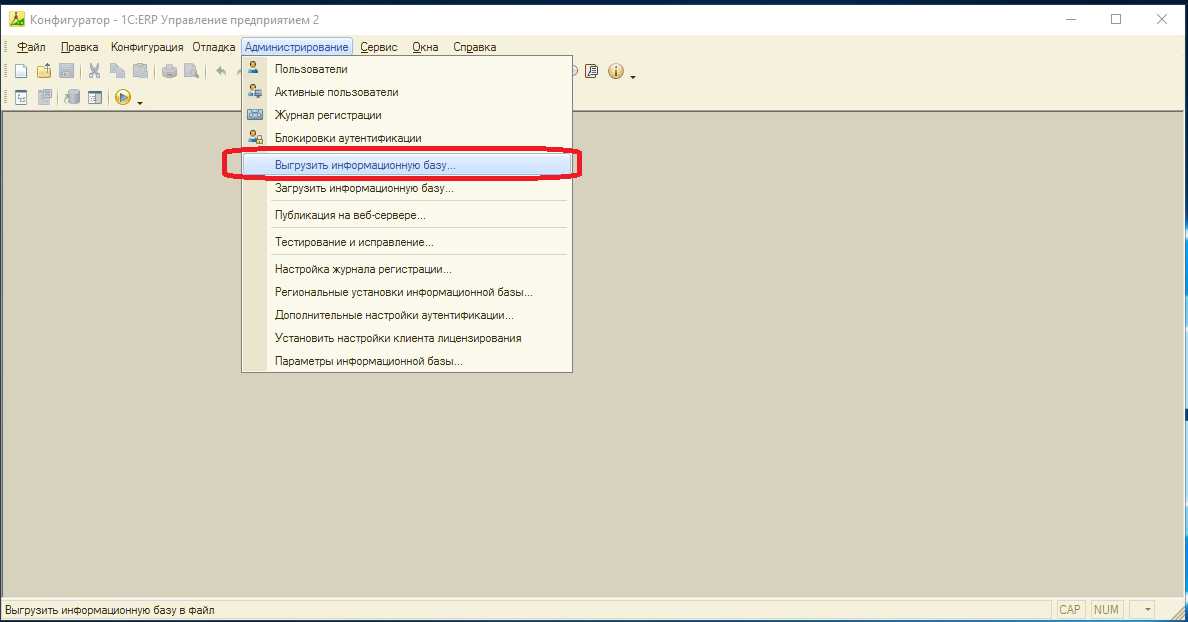1188x622 pixels.
Task: Expand dropdown arrow next to play icon
Action: 140,102
